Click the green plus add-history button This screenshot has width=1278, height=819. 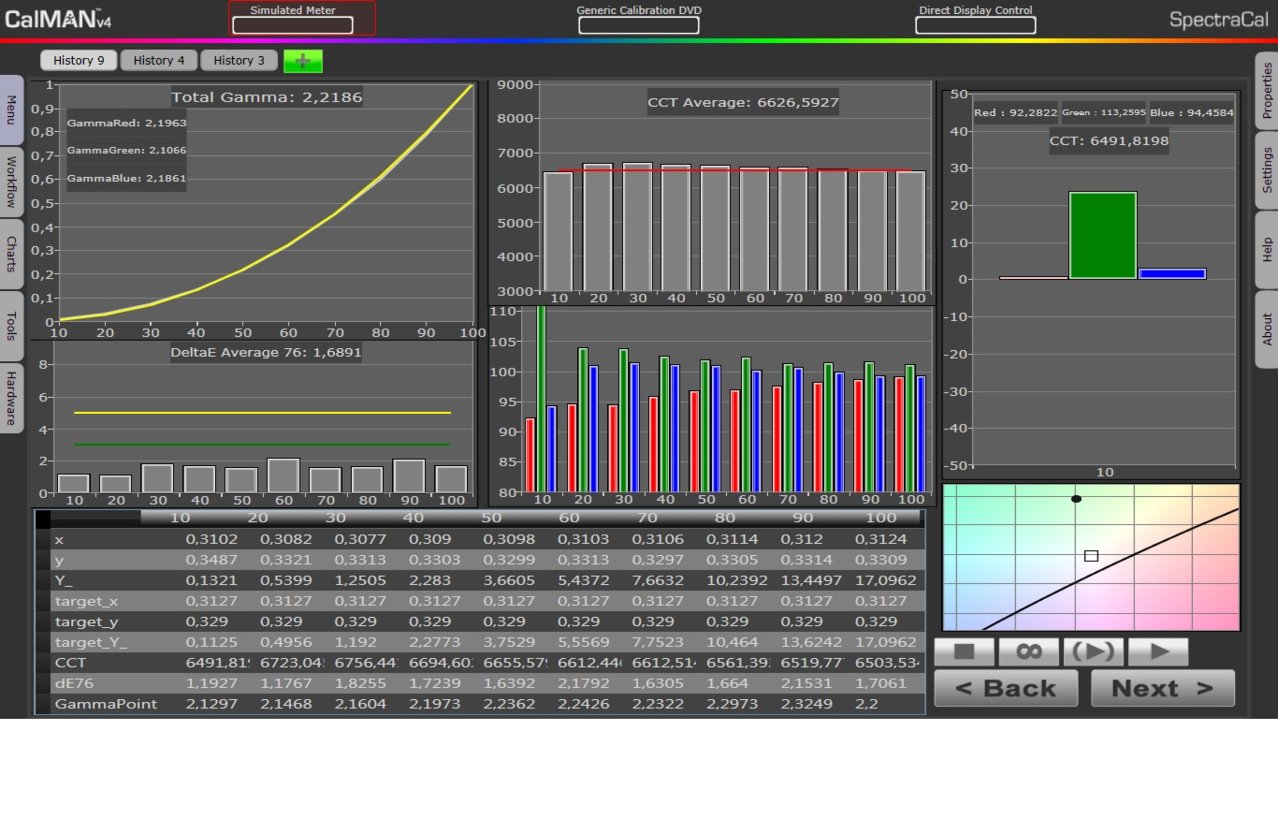pyautogui.click(x=303, y=61)
